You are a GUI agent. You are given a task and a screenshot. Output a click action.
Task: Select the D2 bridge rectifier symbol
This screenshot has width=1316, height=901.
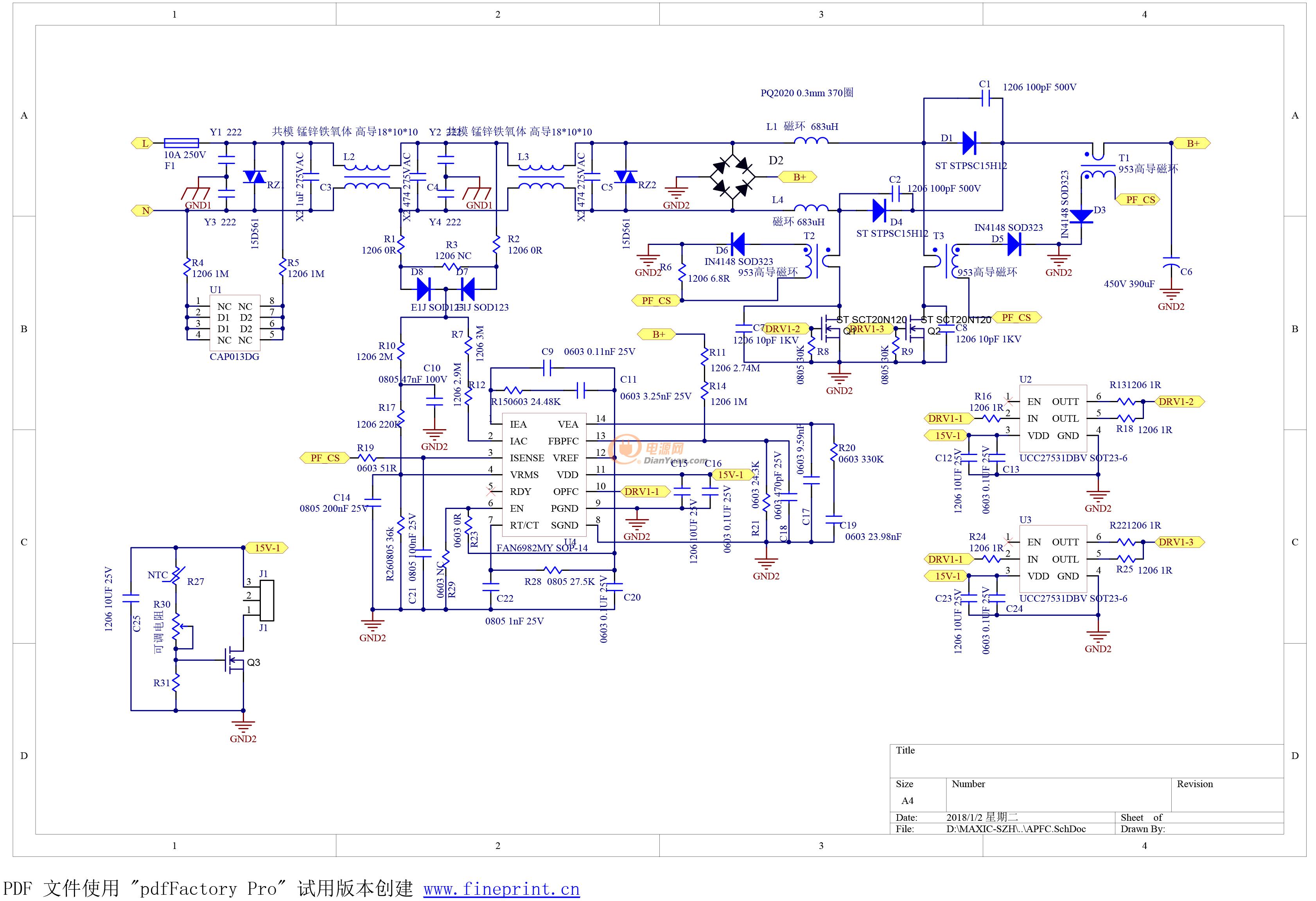[x=733, y=177]
